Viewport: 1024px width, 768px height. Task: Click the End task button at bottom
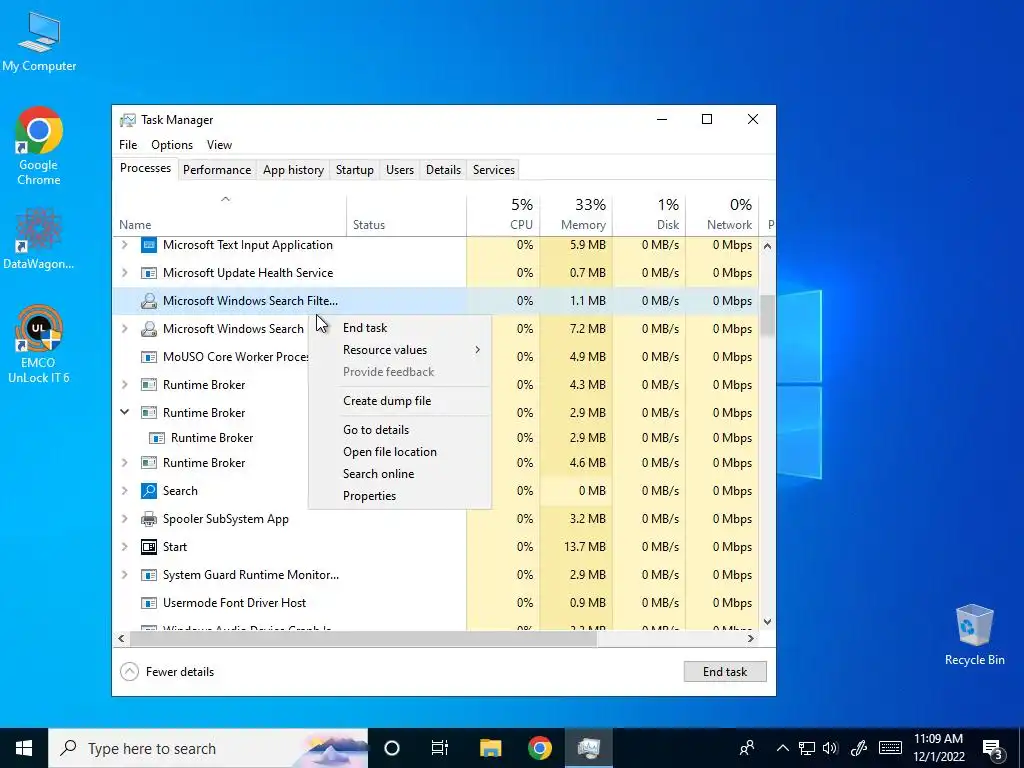point(725,671)
